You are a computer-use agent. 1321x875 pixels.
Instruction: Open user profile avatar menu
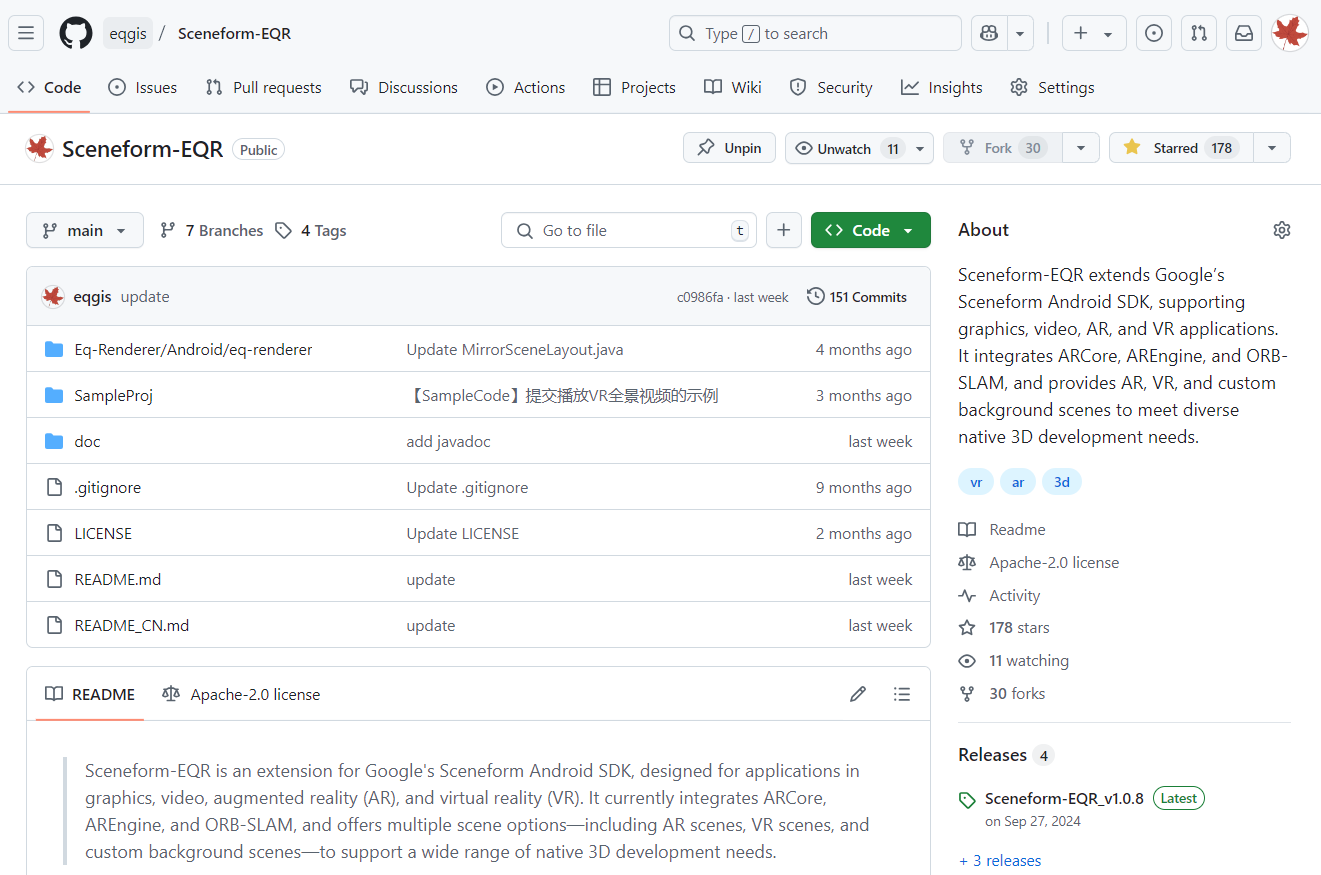coord(1290,33)
